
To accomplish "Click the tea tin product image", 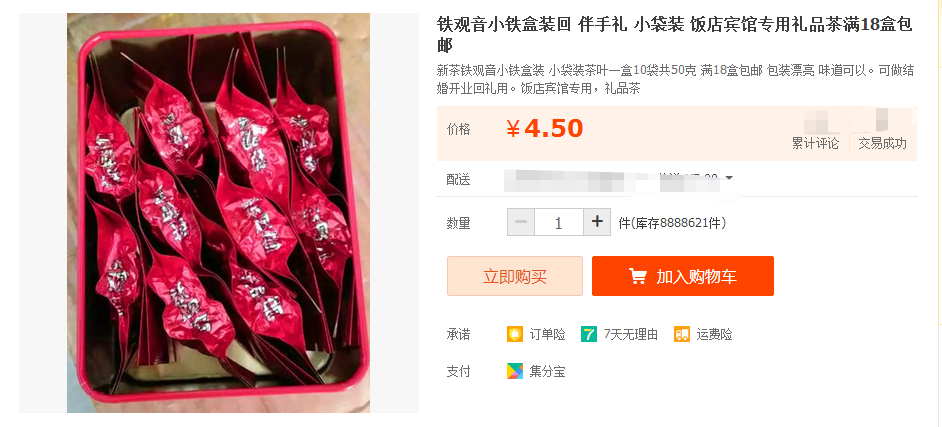I will pos(218,213).
